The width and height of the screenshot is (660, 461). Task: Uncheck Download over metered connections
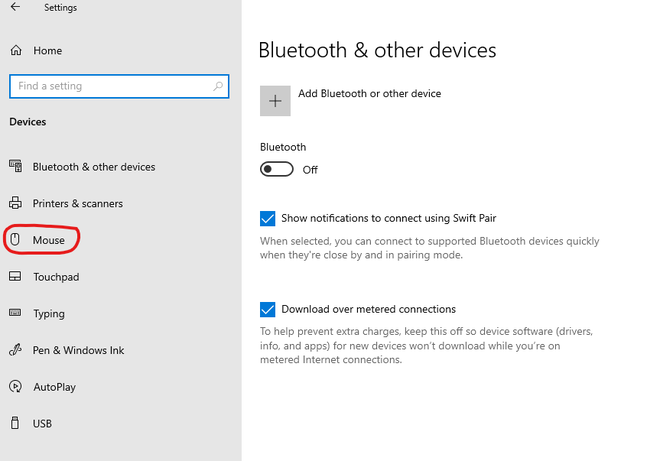(267, 309)
